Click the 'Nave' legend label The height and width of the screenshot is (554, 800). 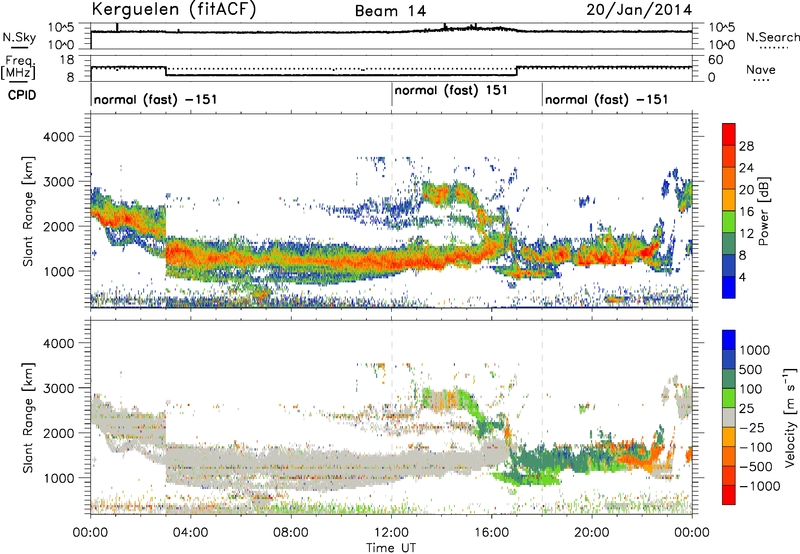coord(761,69)
